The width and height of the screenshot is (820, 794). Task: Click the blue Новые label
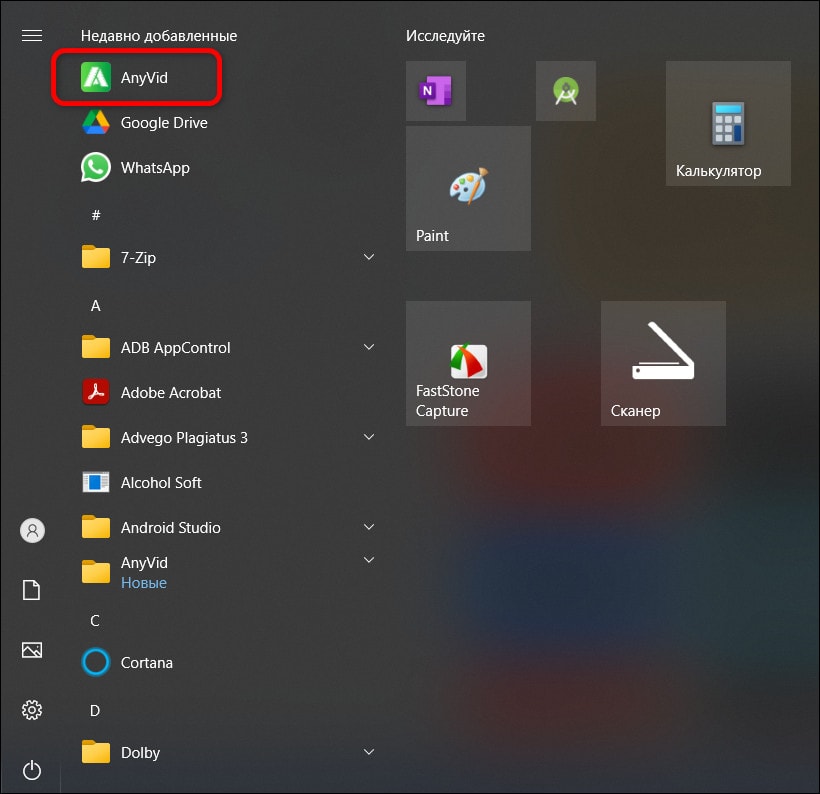click(144, 583)
